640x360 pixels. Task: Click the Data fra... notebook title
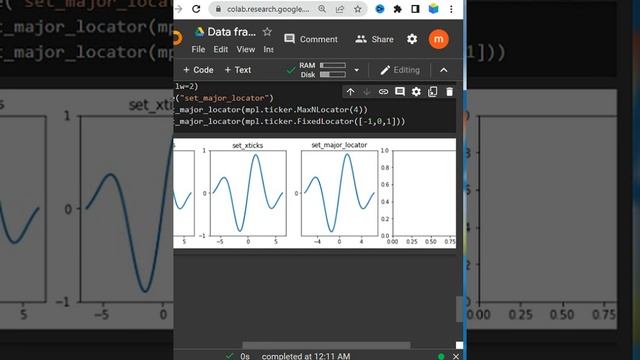[x=231, y=32]
